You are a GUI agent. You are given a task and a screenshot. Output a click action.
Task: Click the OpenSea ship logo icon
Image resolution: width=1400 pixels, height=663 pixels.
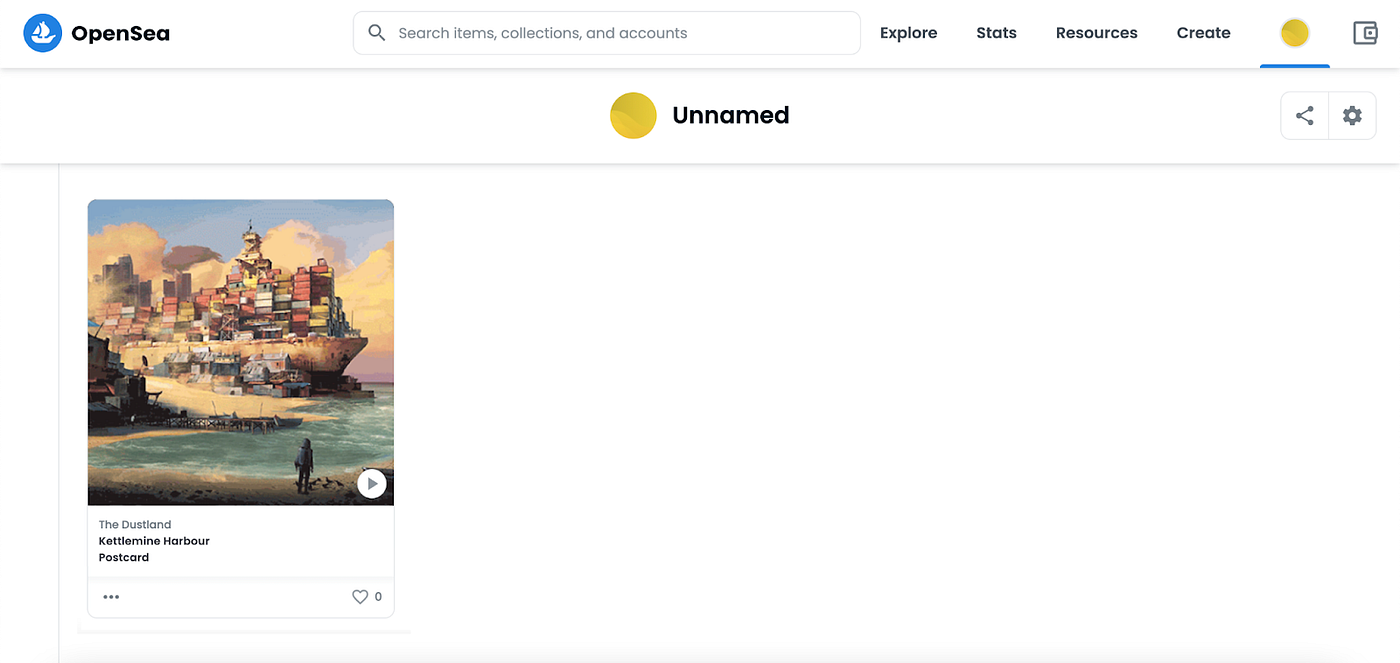click(43, 33)
